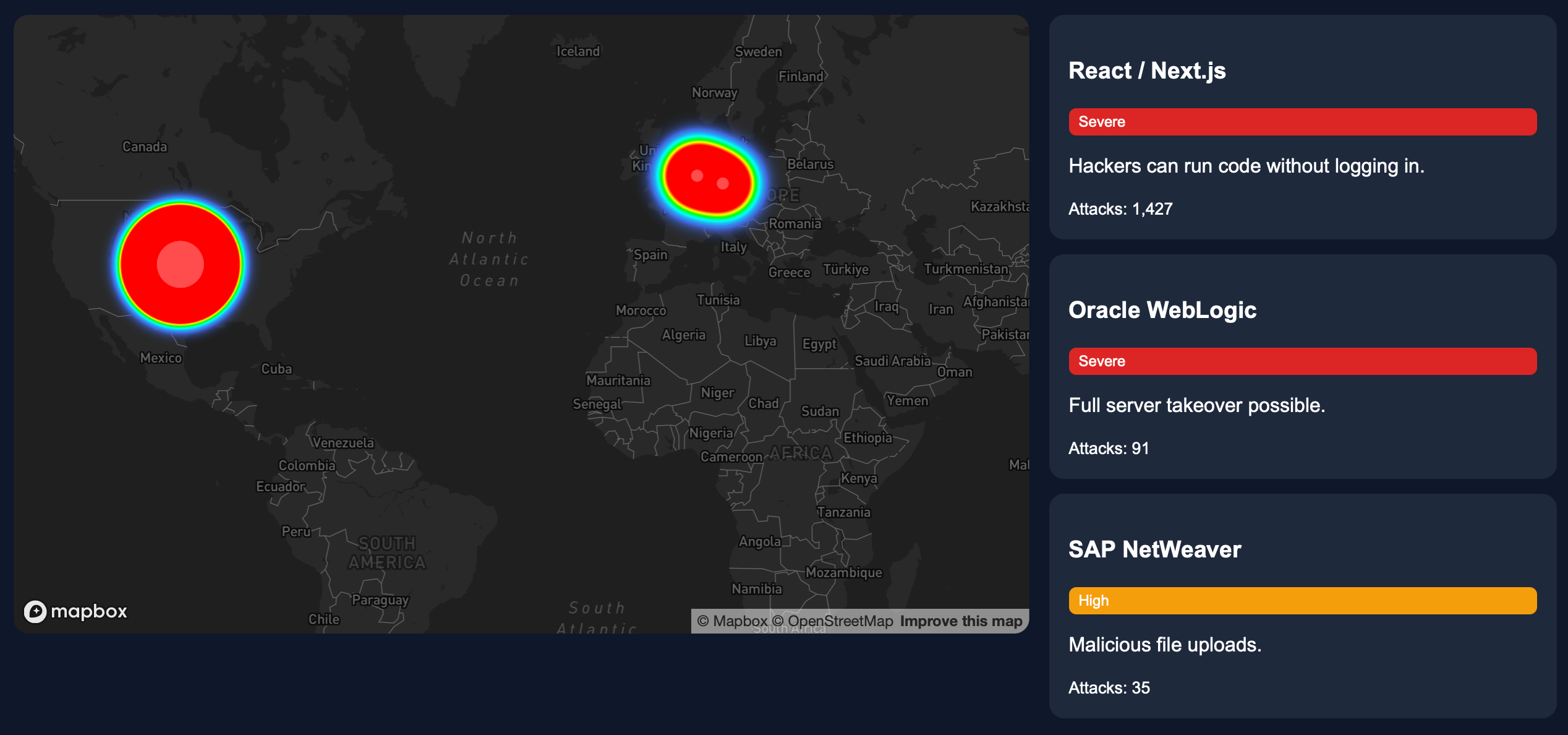Viewport: 1568px width, 735px height.
Task: Click the Severe bar under Oracle WebLogic
Action: click(x=1302, y=361)
